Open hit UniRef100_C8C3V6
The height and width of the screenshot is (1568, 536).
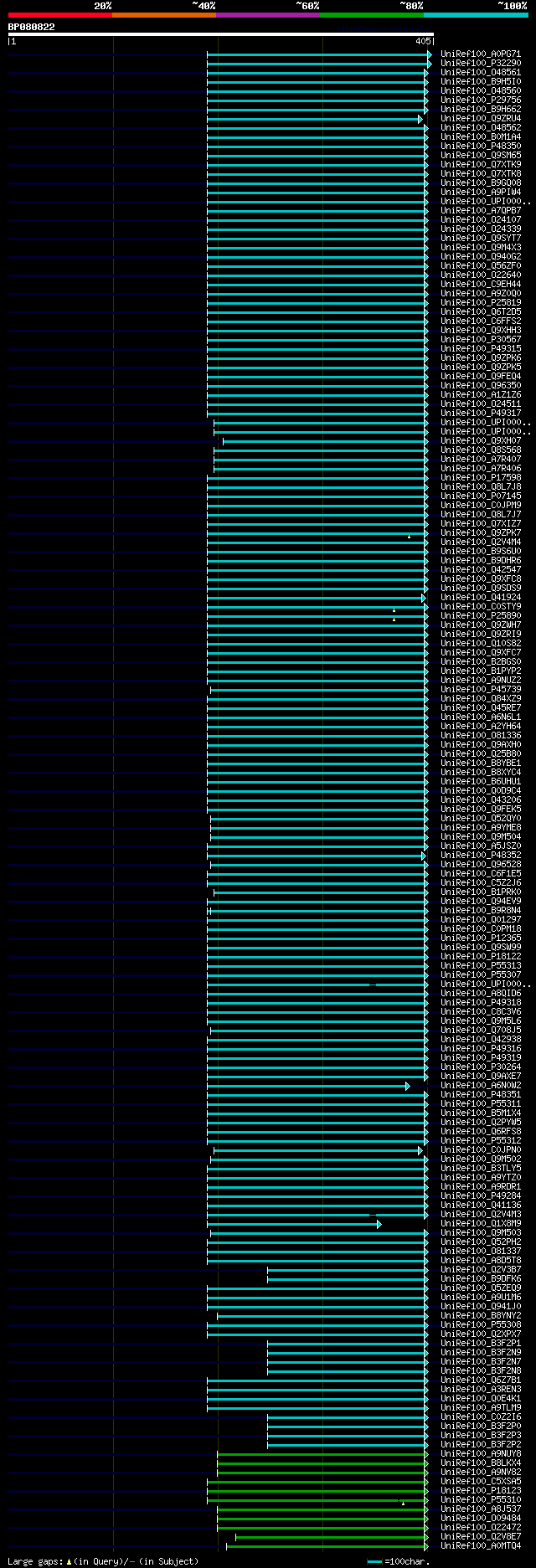pyautogui.click(x=481, y=1012)
